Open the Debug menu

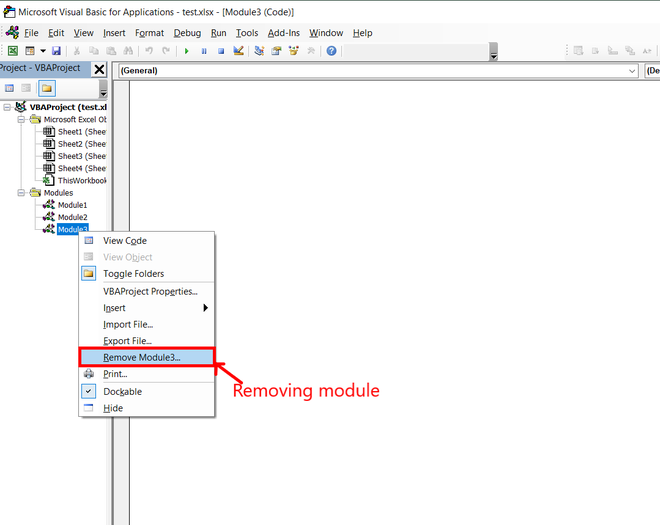[187, 33]
